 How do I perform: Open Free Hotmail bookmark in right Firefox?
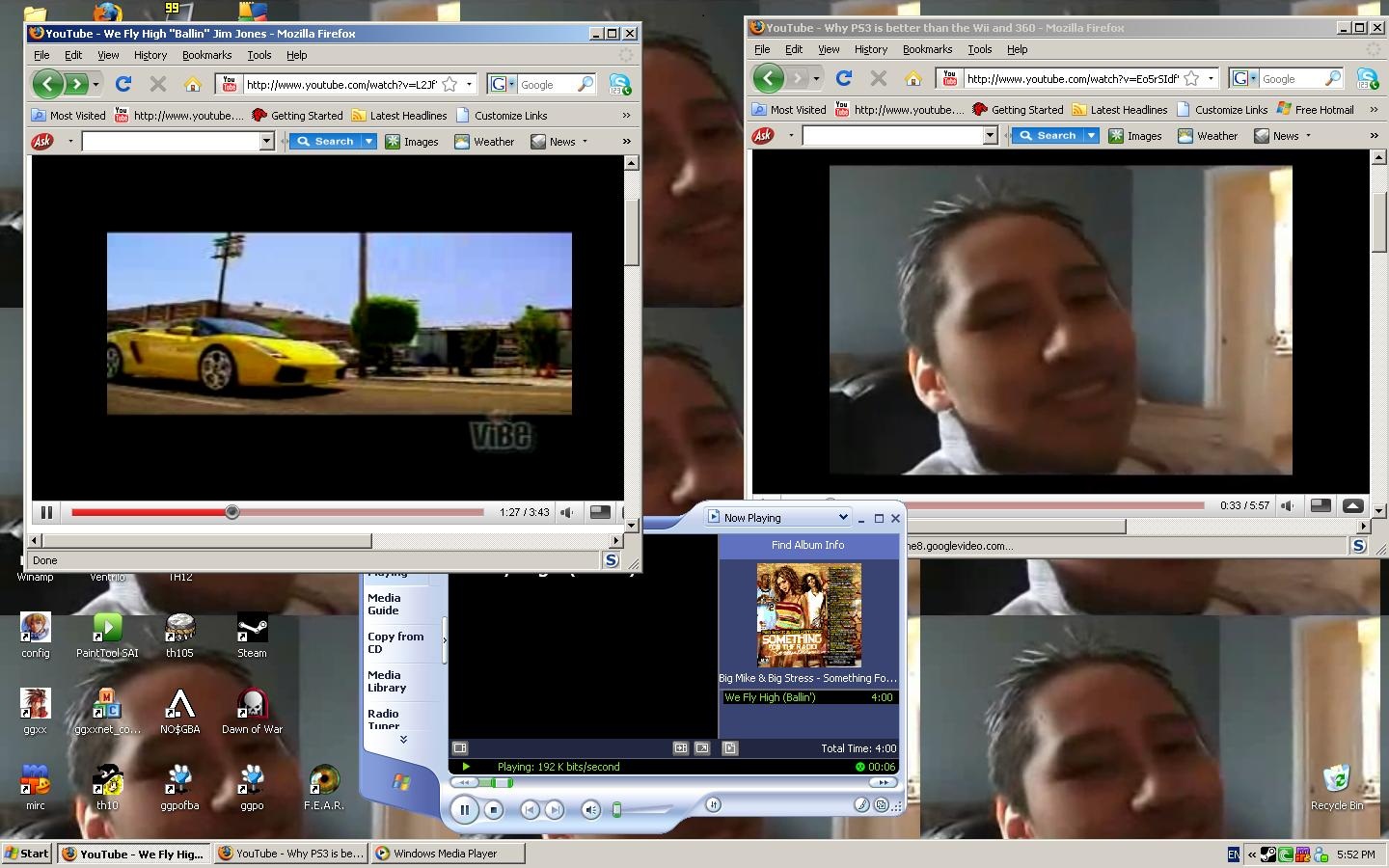click(x=1316, y=110)
